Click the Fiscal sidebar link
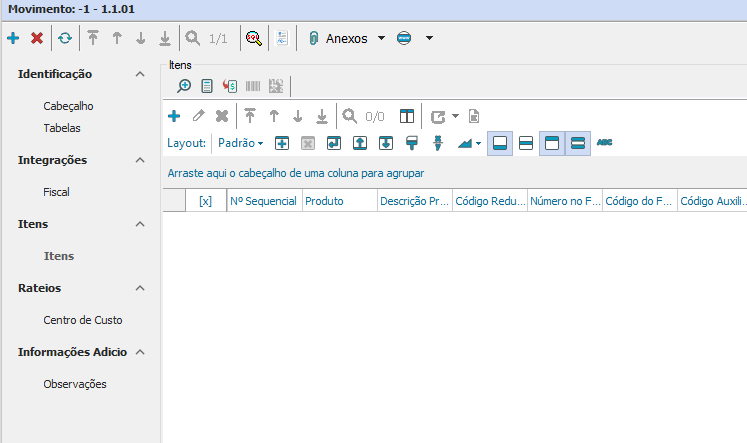Viewport: 747px width, 443px height. pos(57,192)
